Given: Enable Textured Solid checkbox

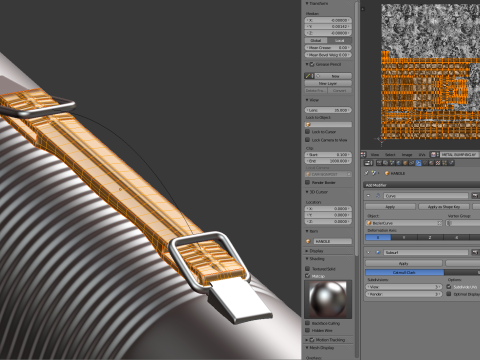Looking at the screenshot, I should 308,268.
